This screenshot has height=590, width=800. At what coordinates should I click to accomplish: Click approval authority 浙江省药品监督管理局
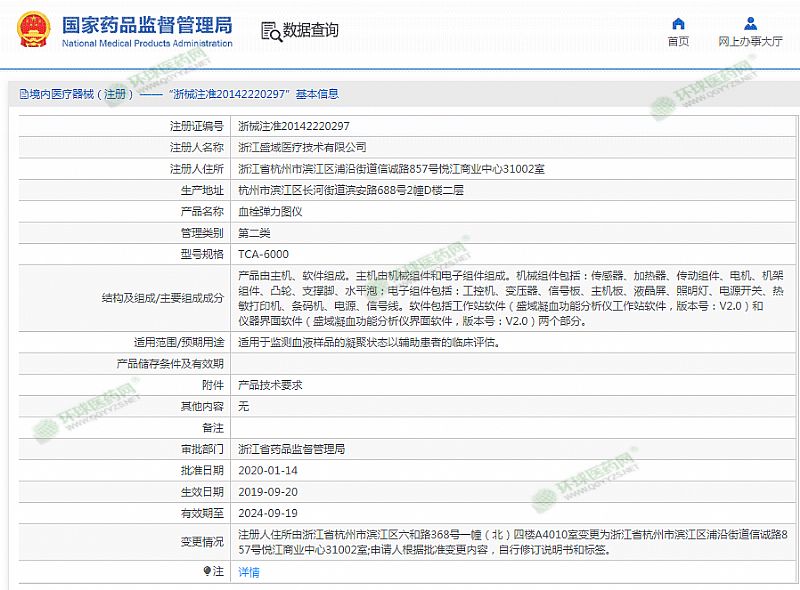(x=291, y=448)
